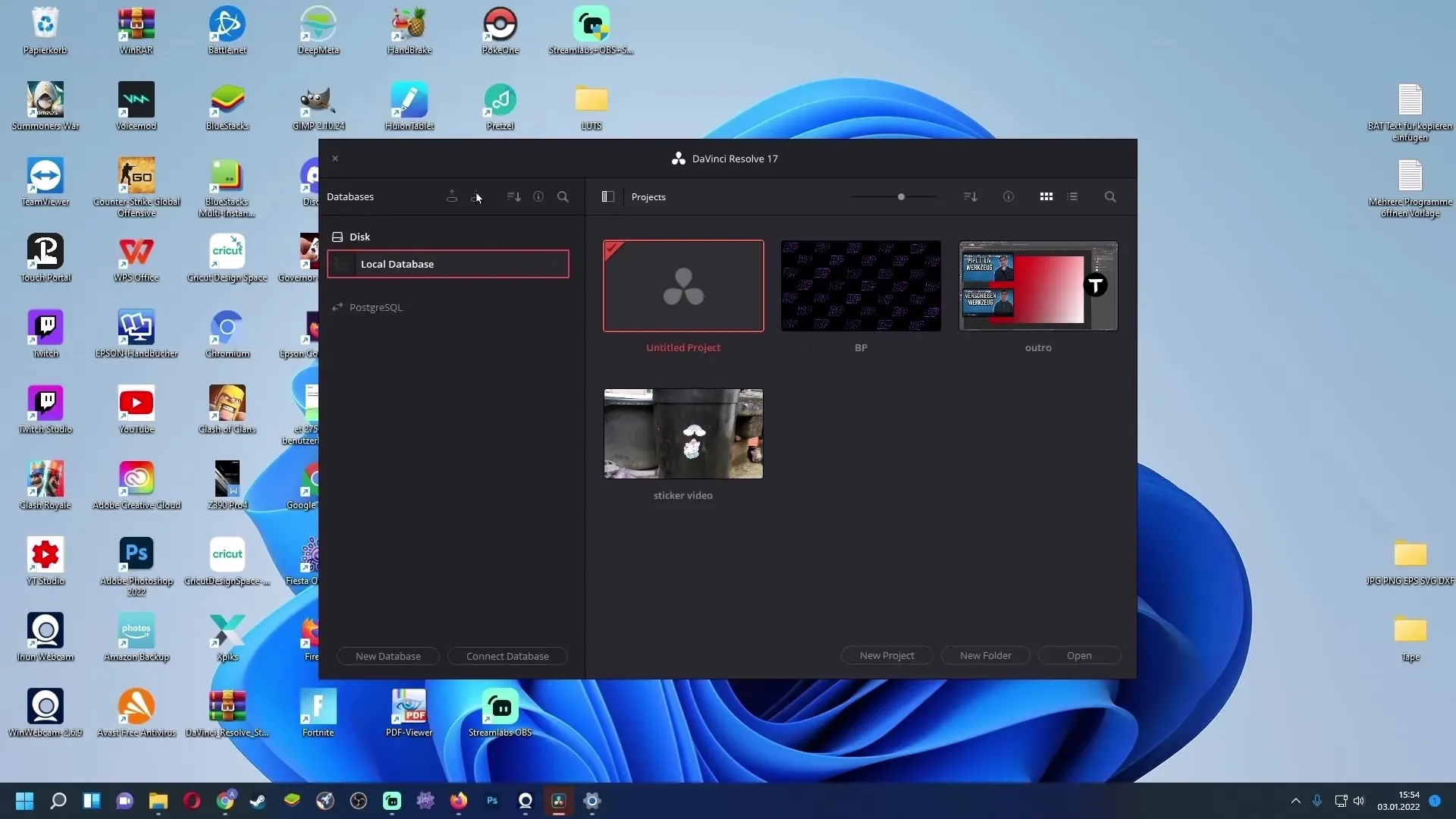The image size is (1456, 819).
Task: Click the GIMP 2.10.24 desktop icon
Action: [318, 106]
